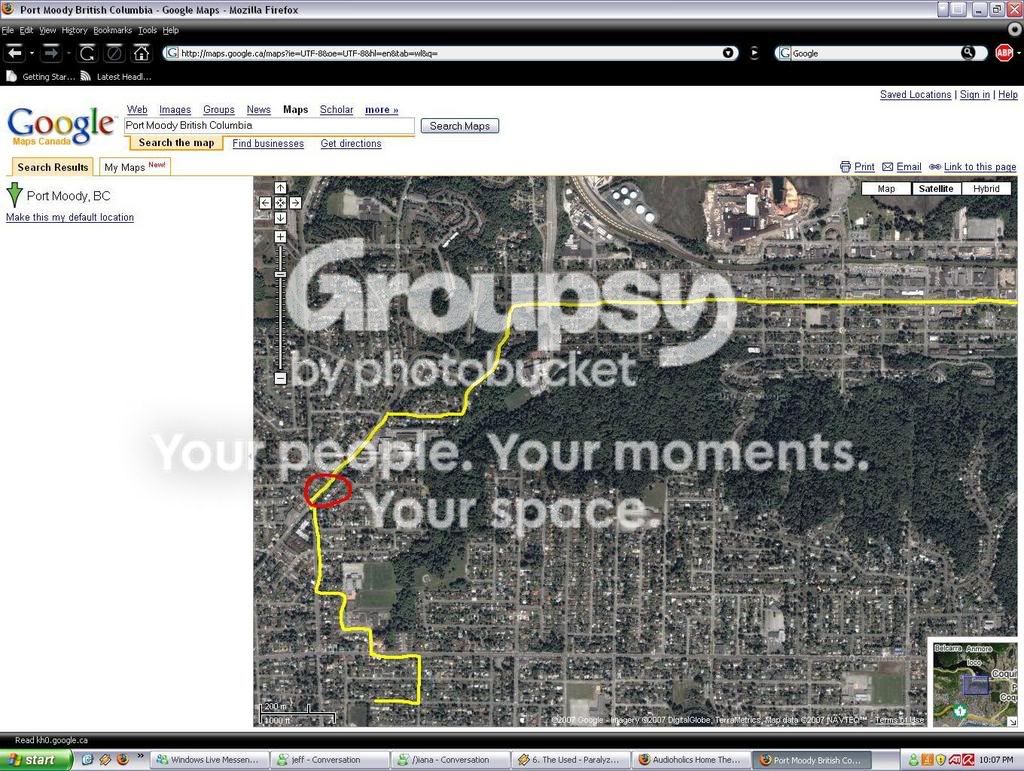This screenshot has width=1024, height=771.
Task: Pan the map left with the arrow
Action: pyautogui.click(x=265, y=203)
